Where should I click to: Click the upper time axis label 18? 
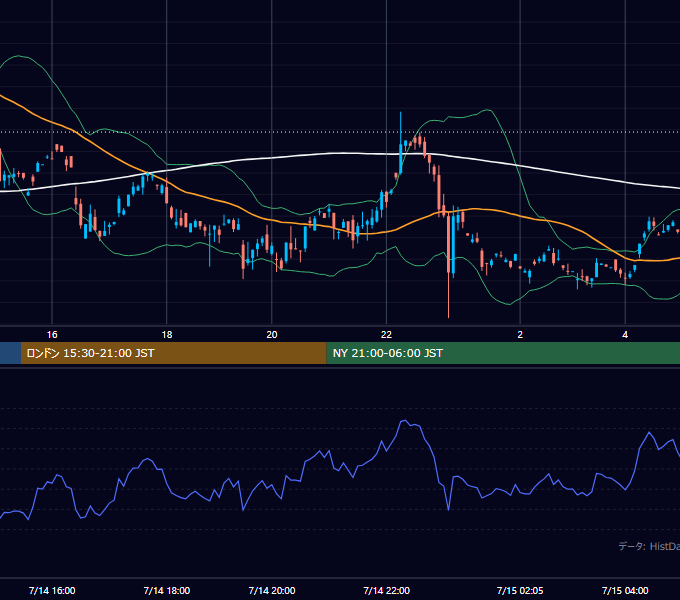point(167,335)
